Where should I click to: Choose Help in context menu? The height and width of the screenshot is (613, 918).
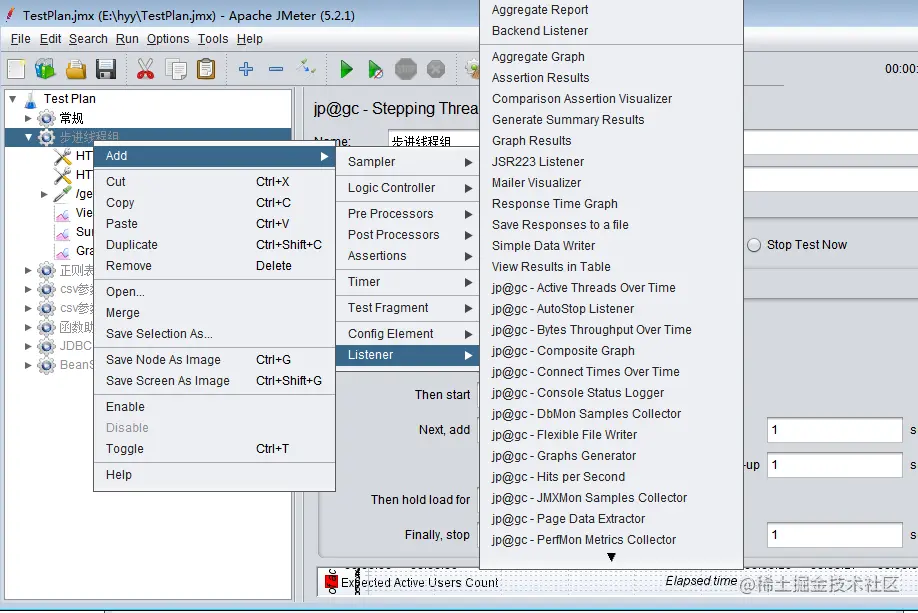point(214,475)
